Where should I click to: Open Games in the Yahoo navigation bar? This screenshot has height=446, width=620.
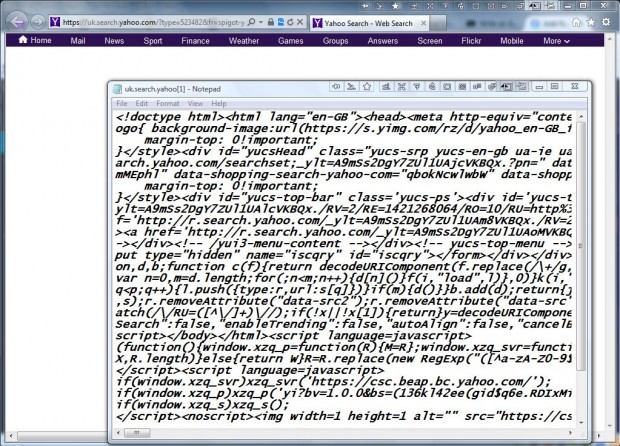(x=291, y=40)
